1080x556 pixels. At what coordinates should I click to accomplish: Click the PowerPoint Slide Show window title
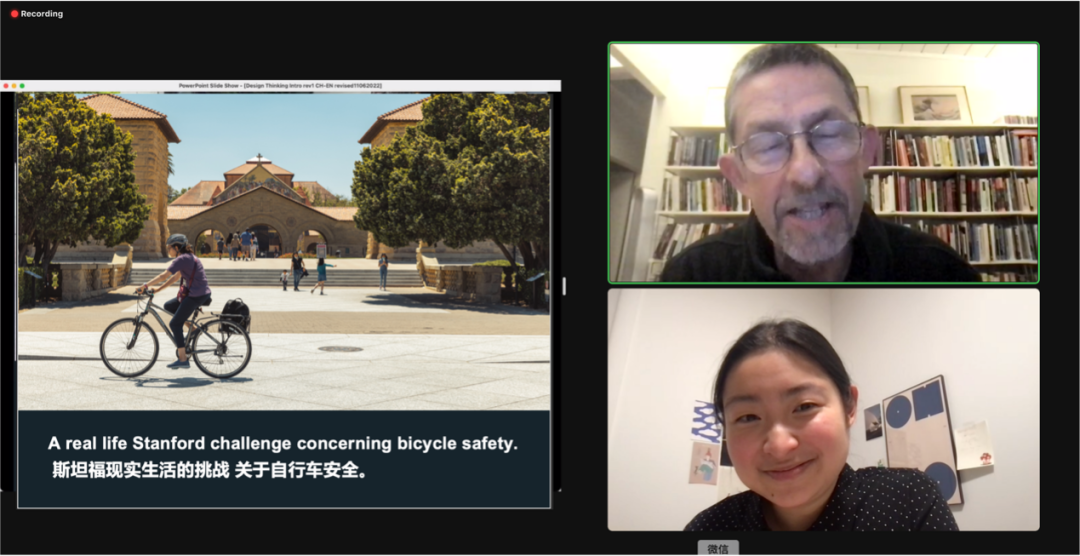280,85
